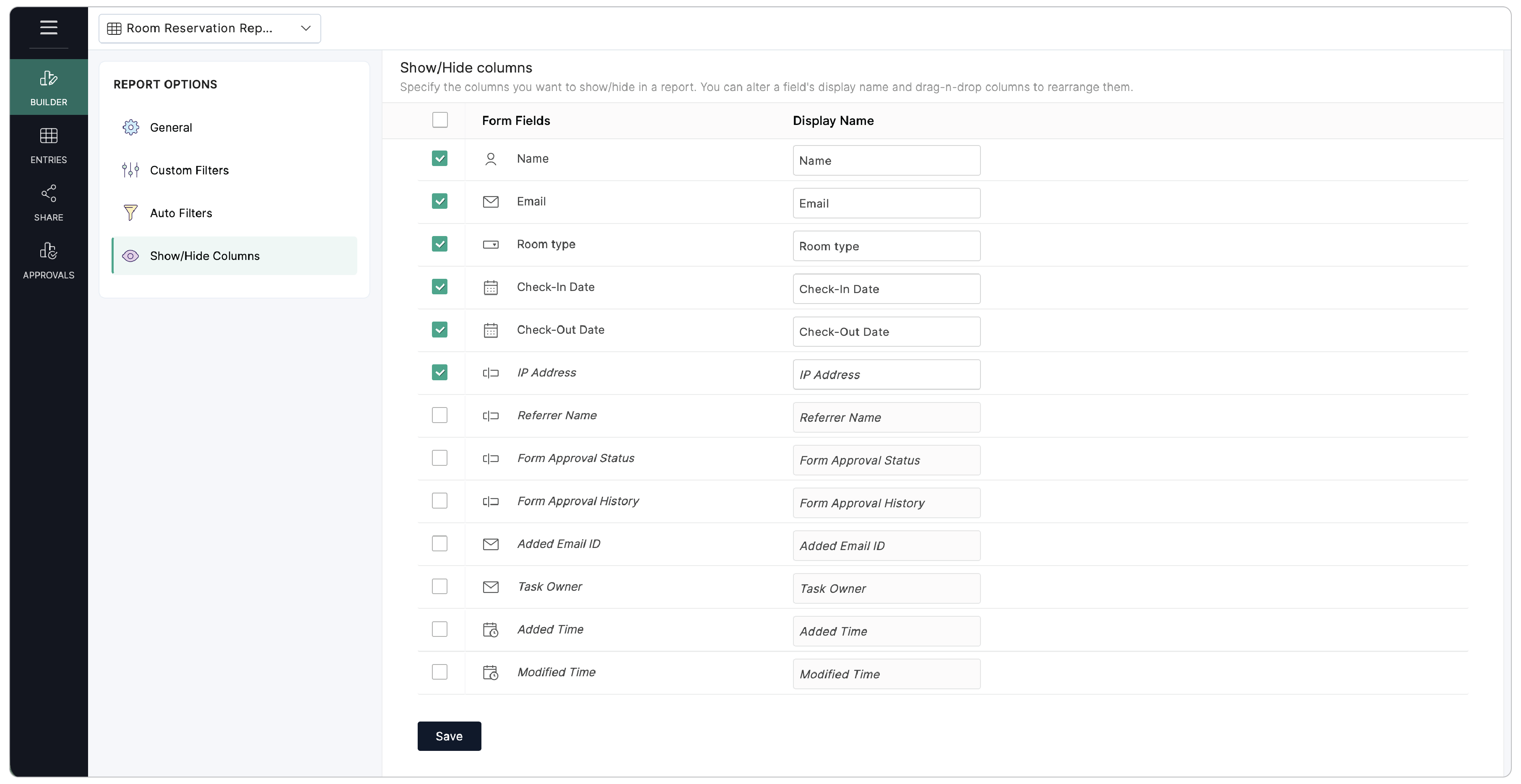Open the hamburger menu icon
The image size is (1521, 784).
tap(48, 27)
